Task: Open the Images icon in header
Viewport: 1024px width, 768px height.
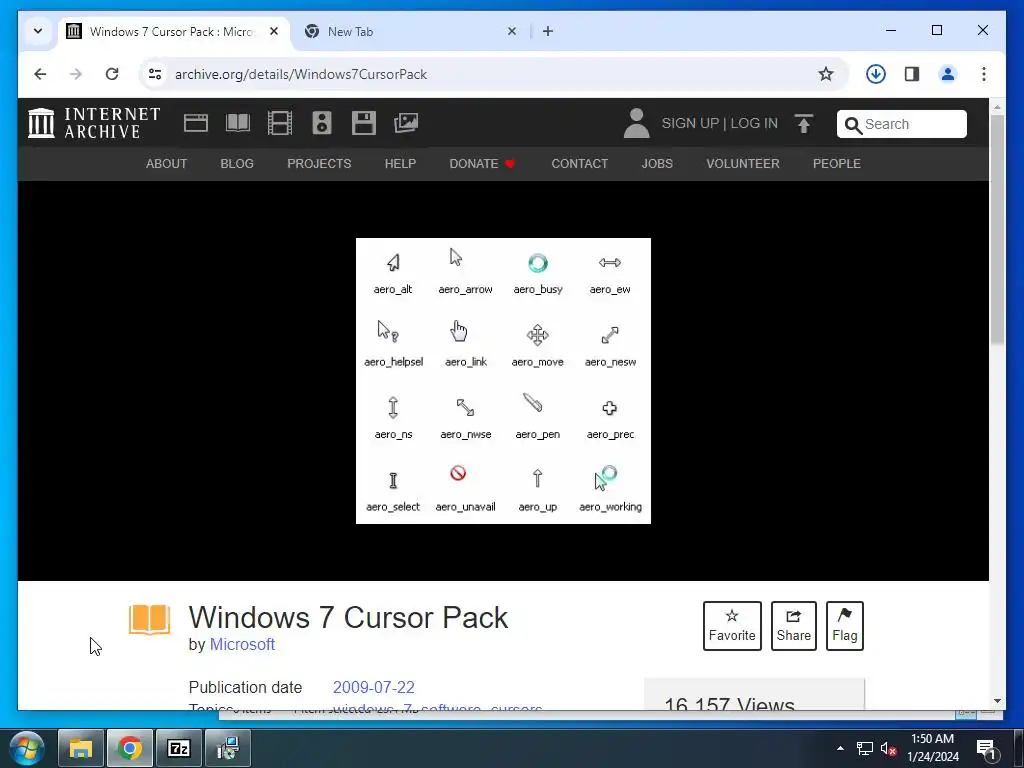Action: 406,123
